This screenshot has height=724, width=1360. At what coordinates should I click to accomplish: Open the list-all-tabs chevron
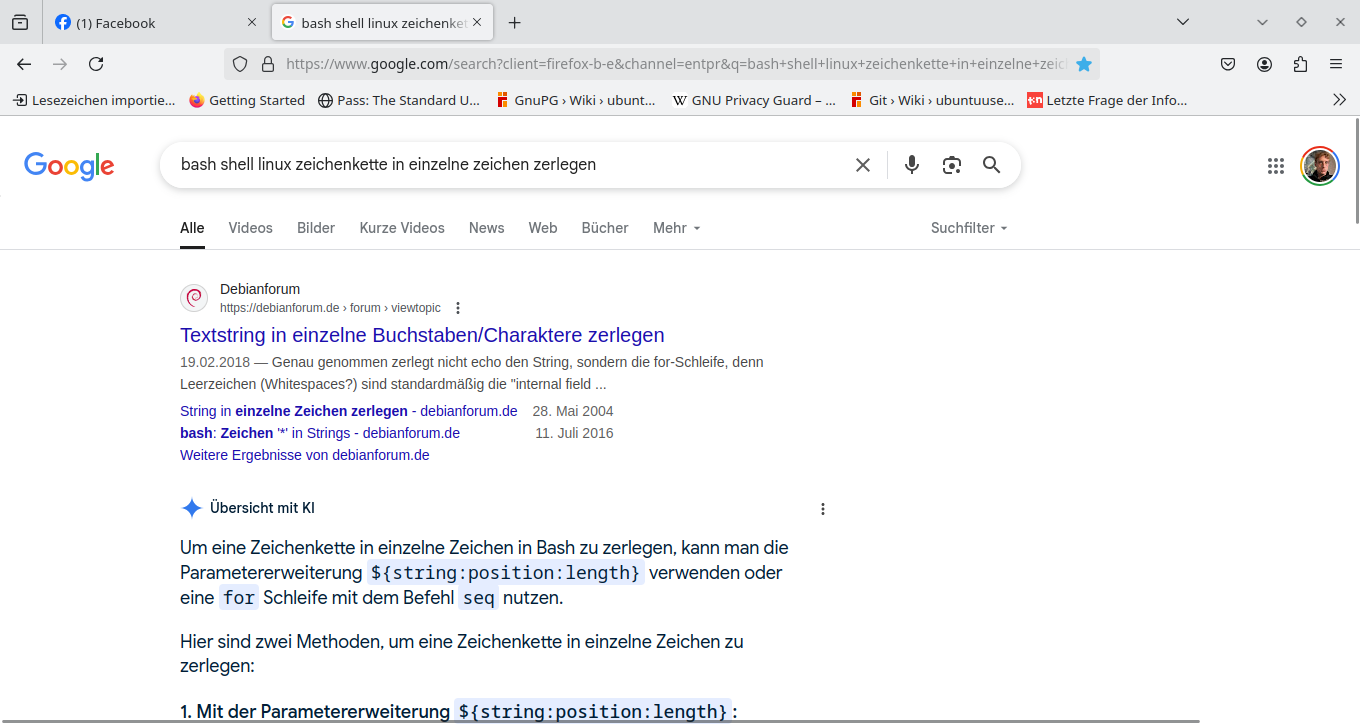click(x=1183, y=21)
